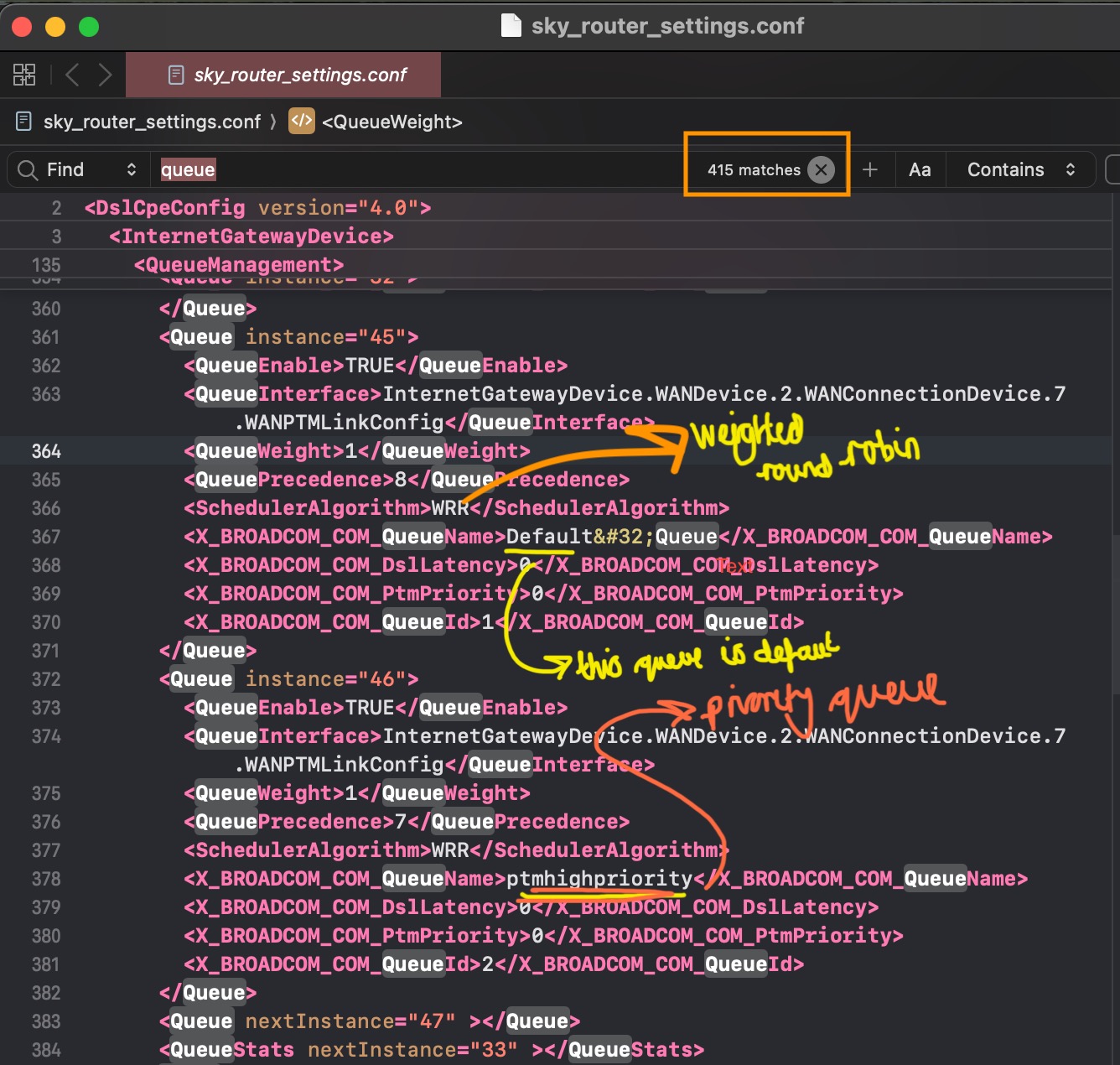Image resolution: width=1120 pixels, height=1065 pixels.
Task: Click line number 364 in the gutter
Action: click(x=46, y=451)
